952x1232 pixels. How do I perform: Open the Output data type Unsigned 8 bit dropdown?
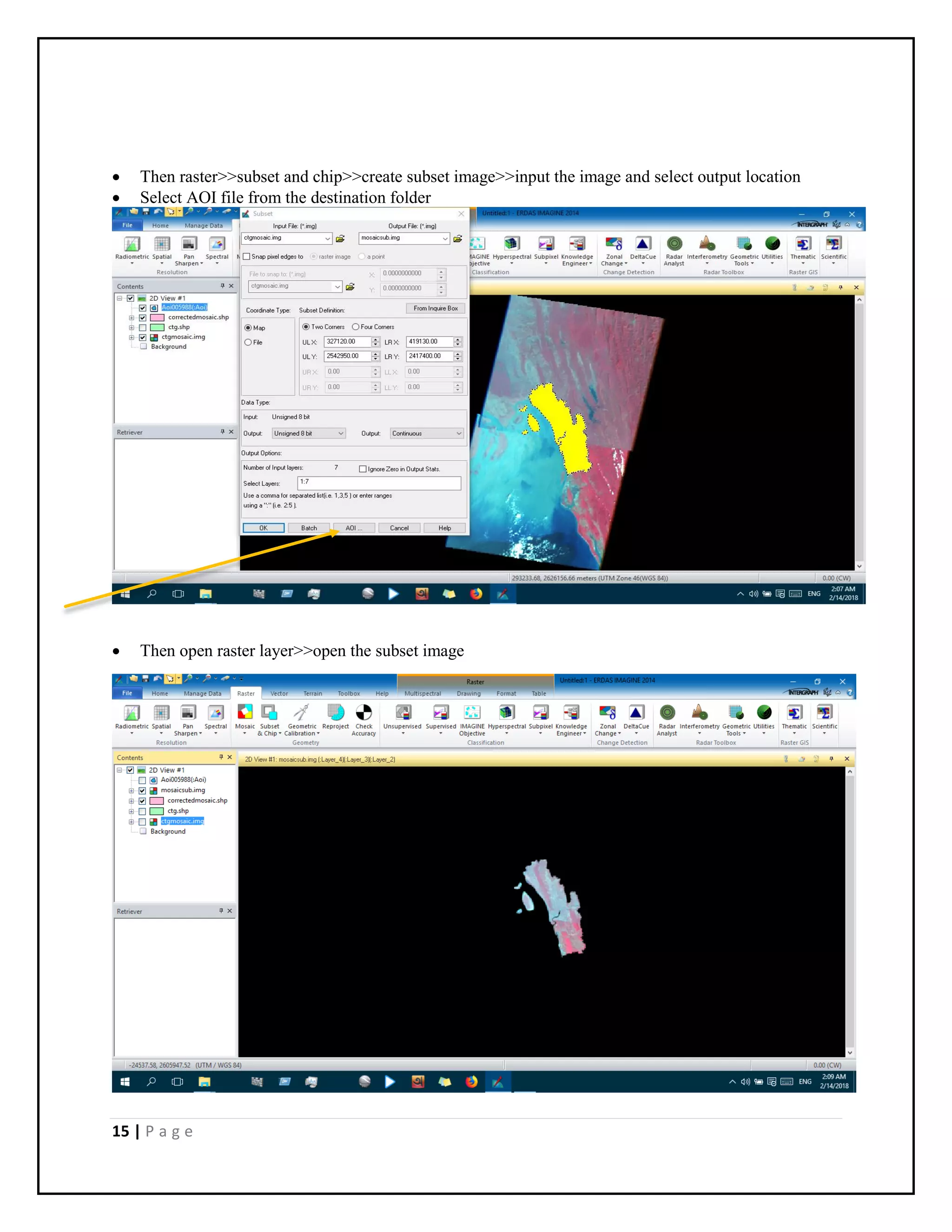click(x=309, y=433)
